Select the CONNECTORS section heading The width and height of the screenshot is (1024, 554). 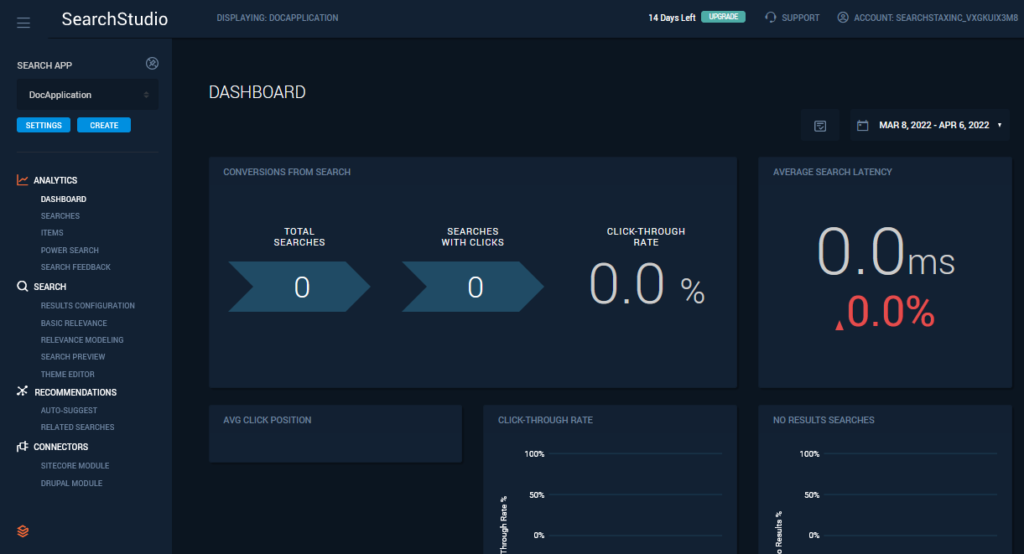pyautogui.click(x=61, y=447)
